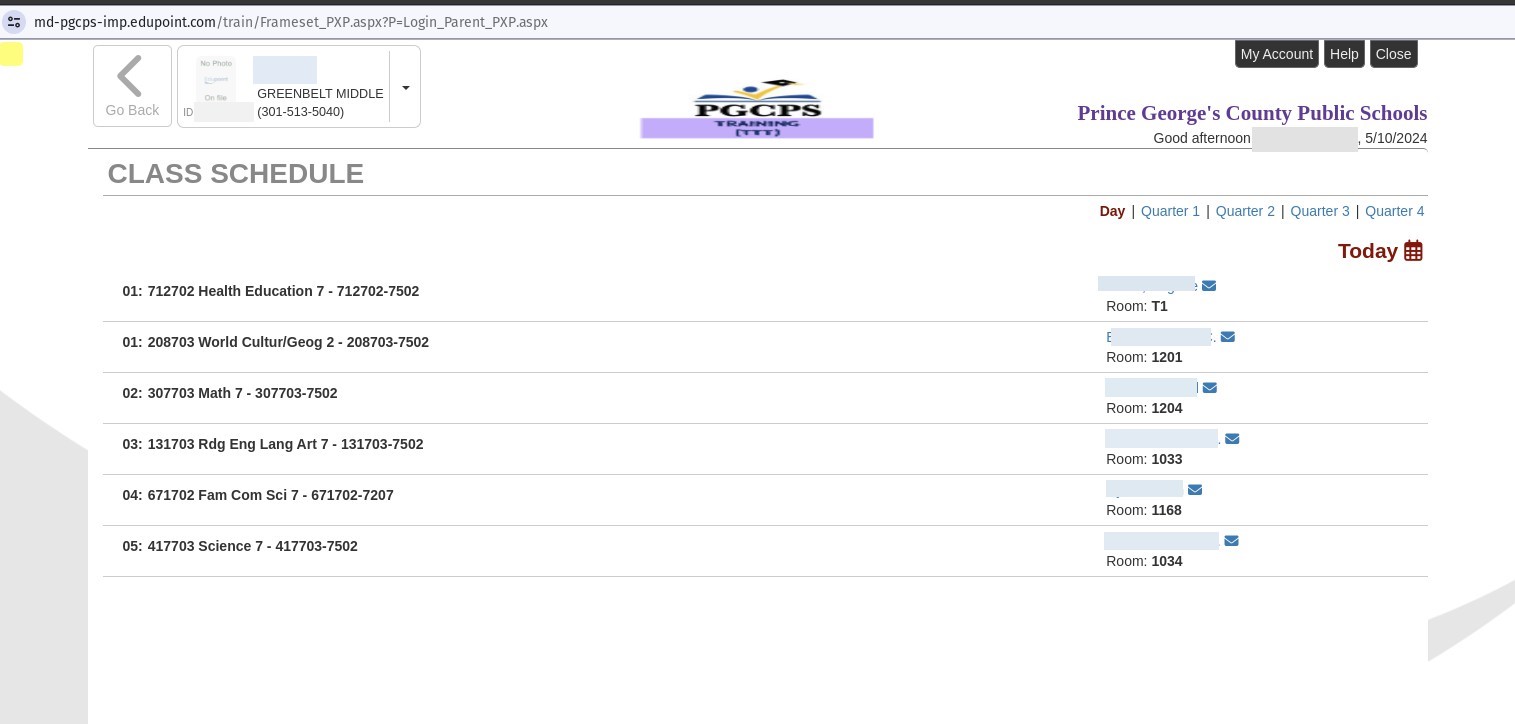The width and height of the screenshot is (1515, 724).
Task: Email the Math 7 teacher via envelope icon
Action: 1210,388
